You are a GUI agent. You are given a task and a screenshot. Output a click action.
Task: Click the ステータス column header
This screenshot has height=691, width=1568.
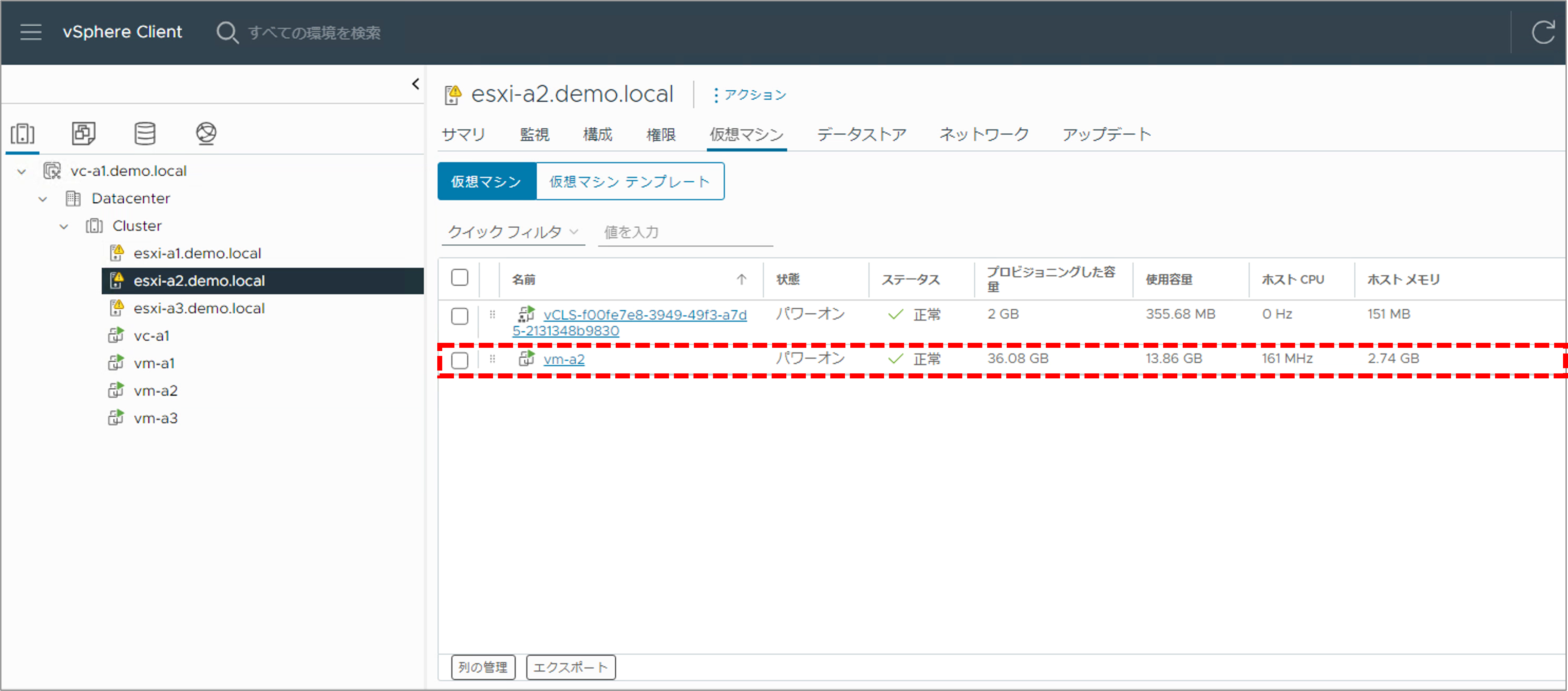911,280
